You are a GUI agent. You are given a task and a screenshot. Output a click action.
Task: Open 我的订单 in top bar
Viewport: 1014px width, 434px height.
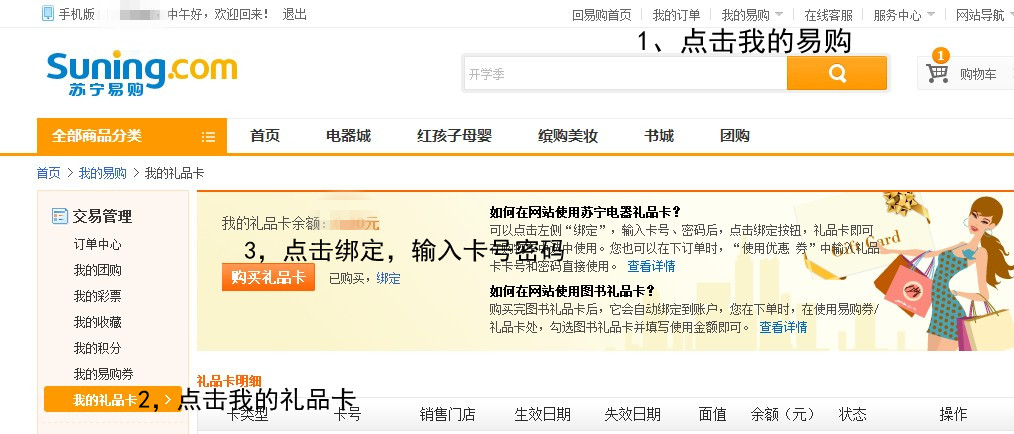click(676, 15)
